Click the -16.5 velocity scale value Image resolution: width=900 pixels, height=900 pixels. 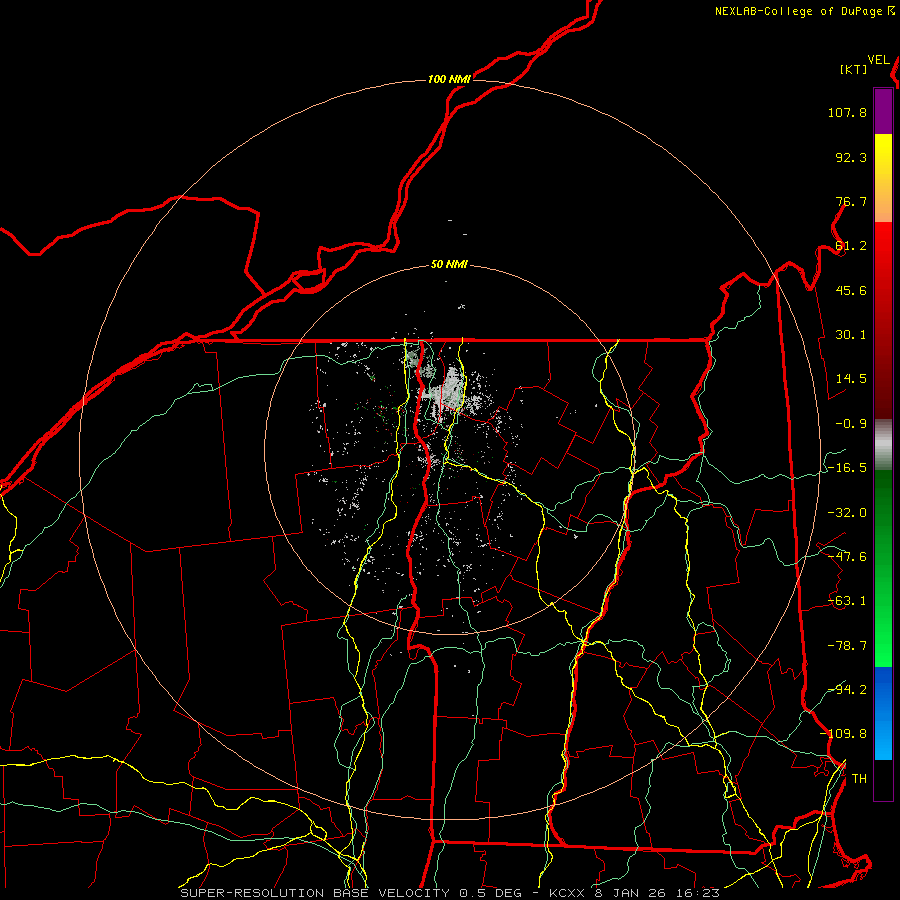(x=847, y=468)
